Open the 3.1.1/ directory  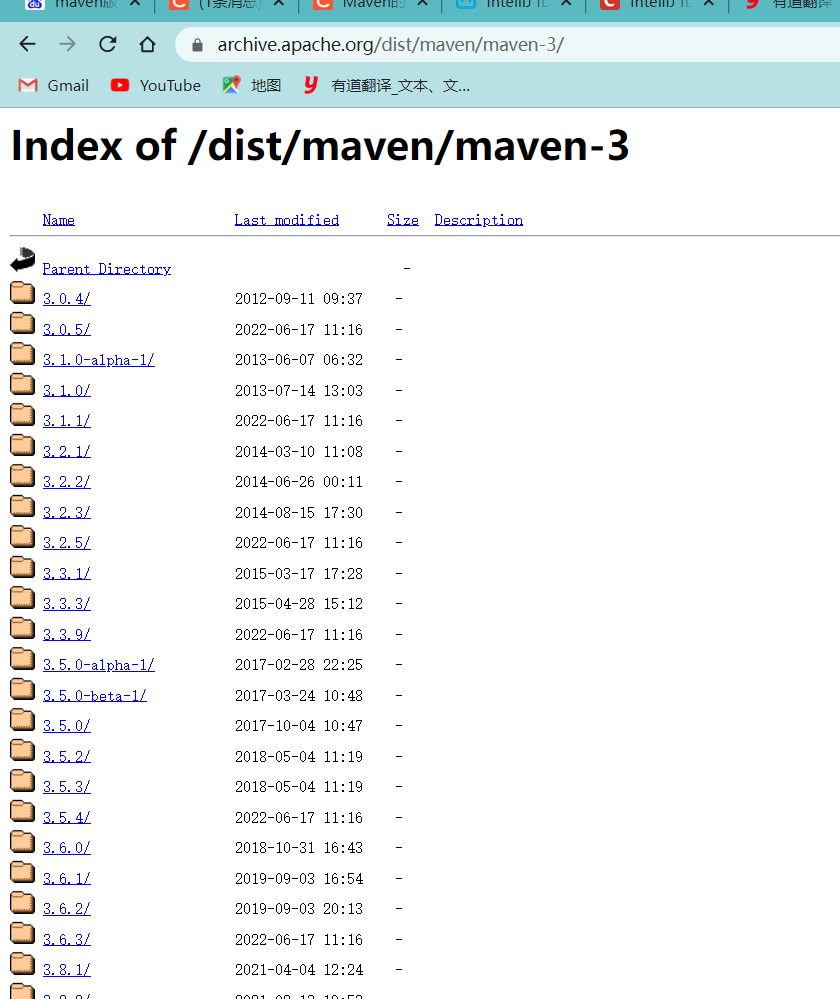click(x=67, y=421)
